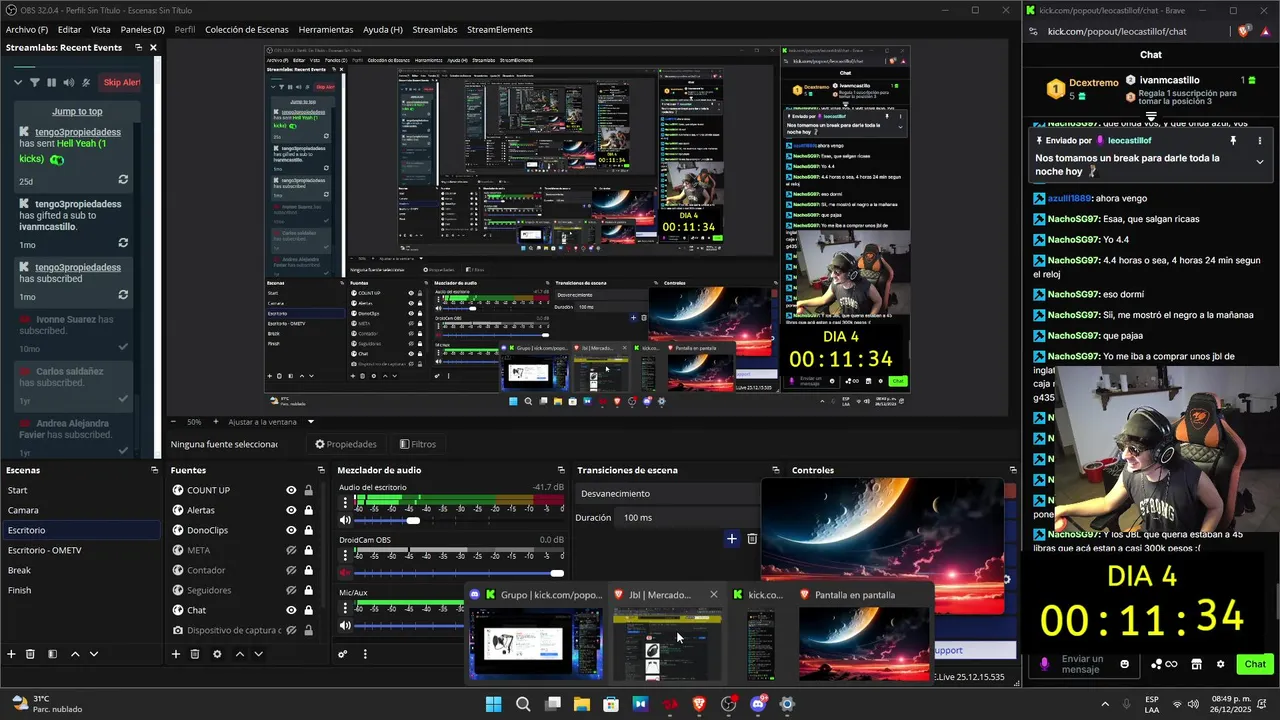Screen dimensions: 1280x720
Task: Open Streamlabs menu
Action: click(x=435, y=30)
